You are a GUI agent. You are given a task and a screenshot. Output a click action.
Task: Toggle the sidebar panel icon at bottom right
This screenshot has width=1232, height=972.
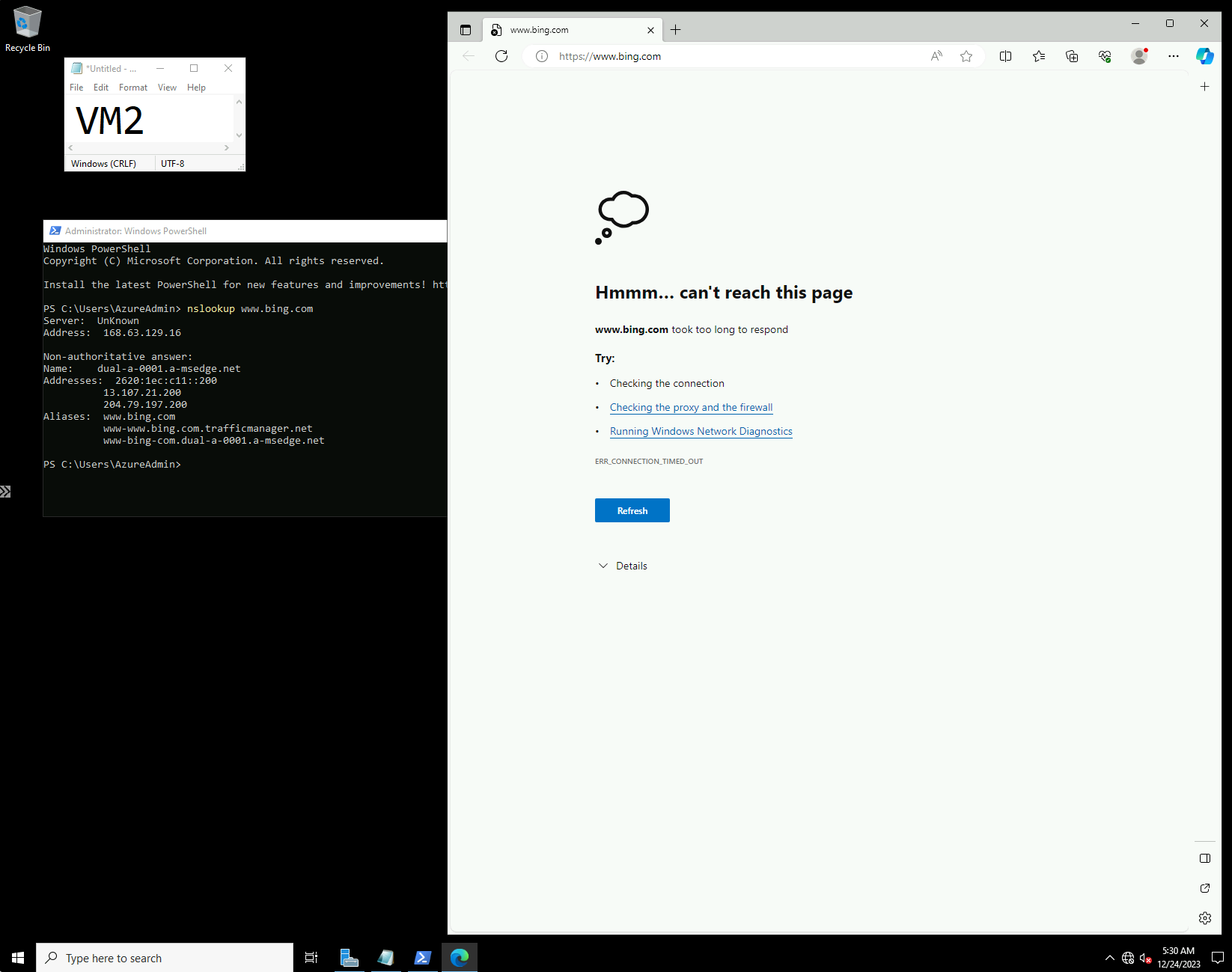pos(1204,858)
